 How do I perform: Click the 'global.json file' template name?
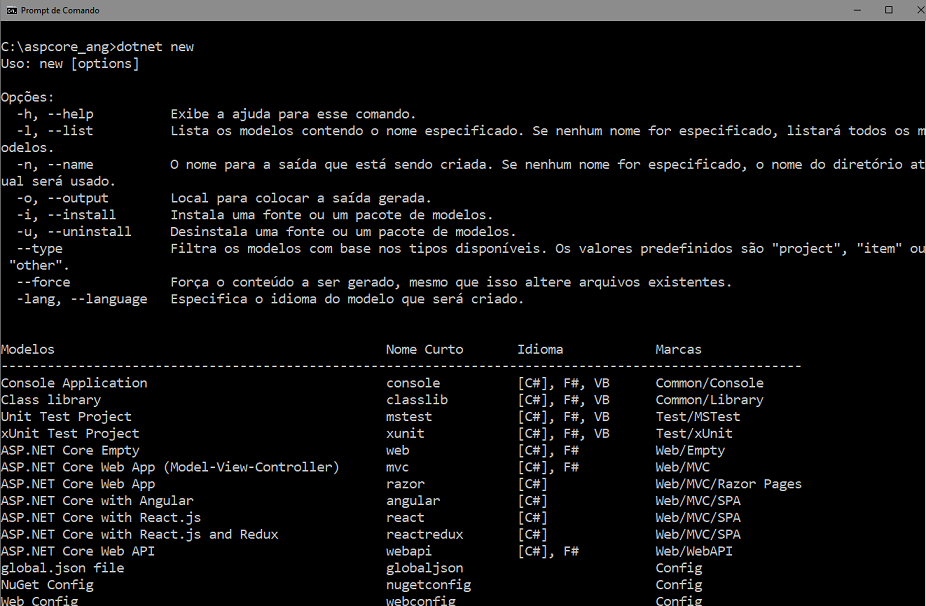pos(63,568)
